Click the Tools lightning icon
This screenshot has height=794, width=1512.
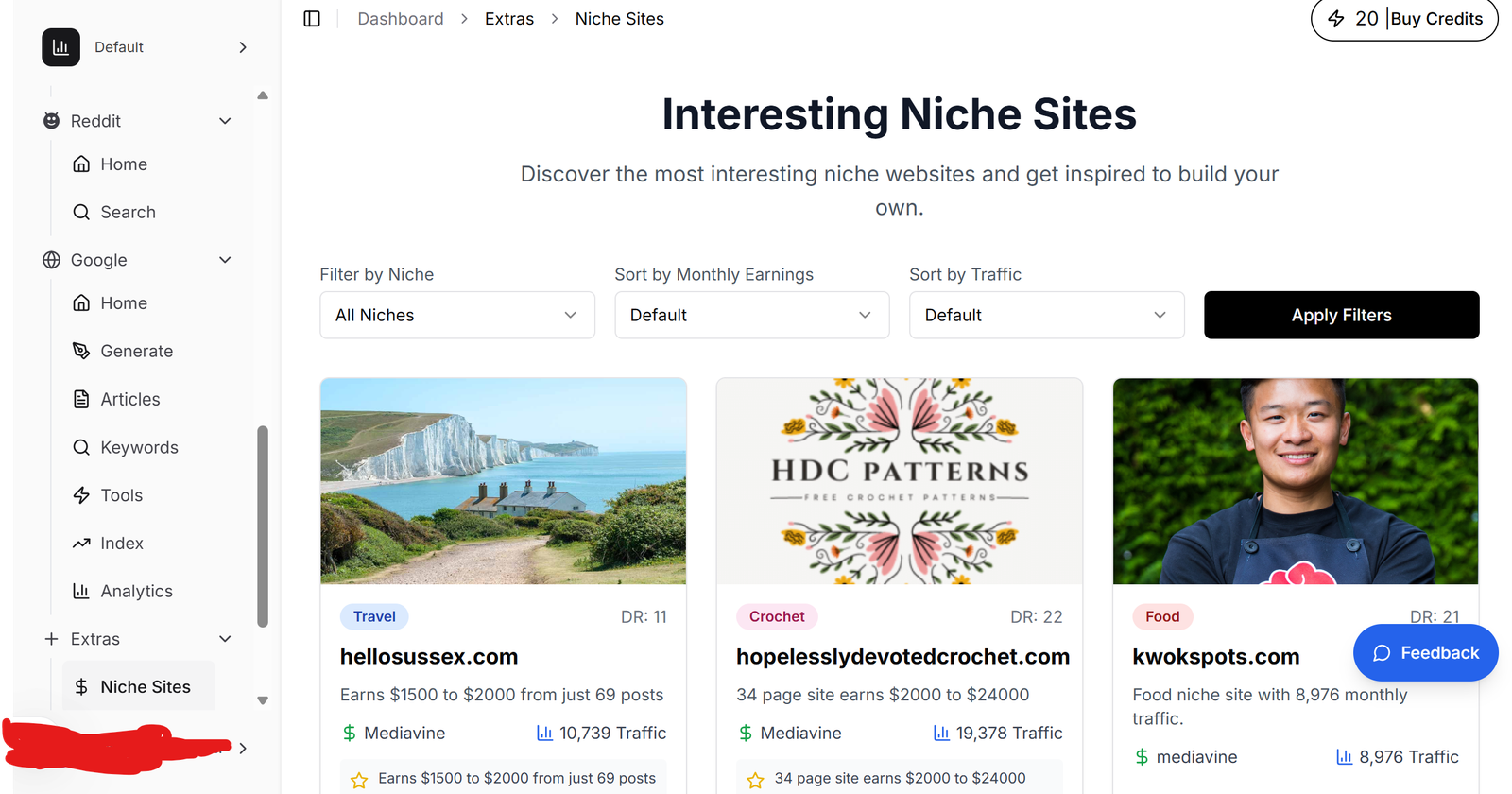point(82,495)
